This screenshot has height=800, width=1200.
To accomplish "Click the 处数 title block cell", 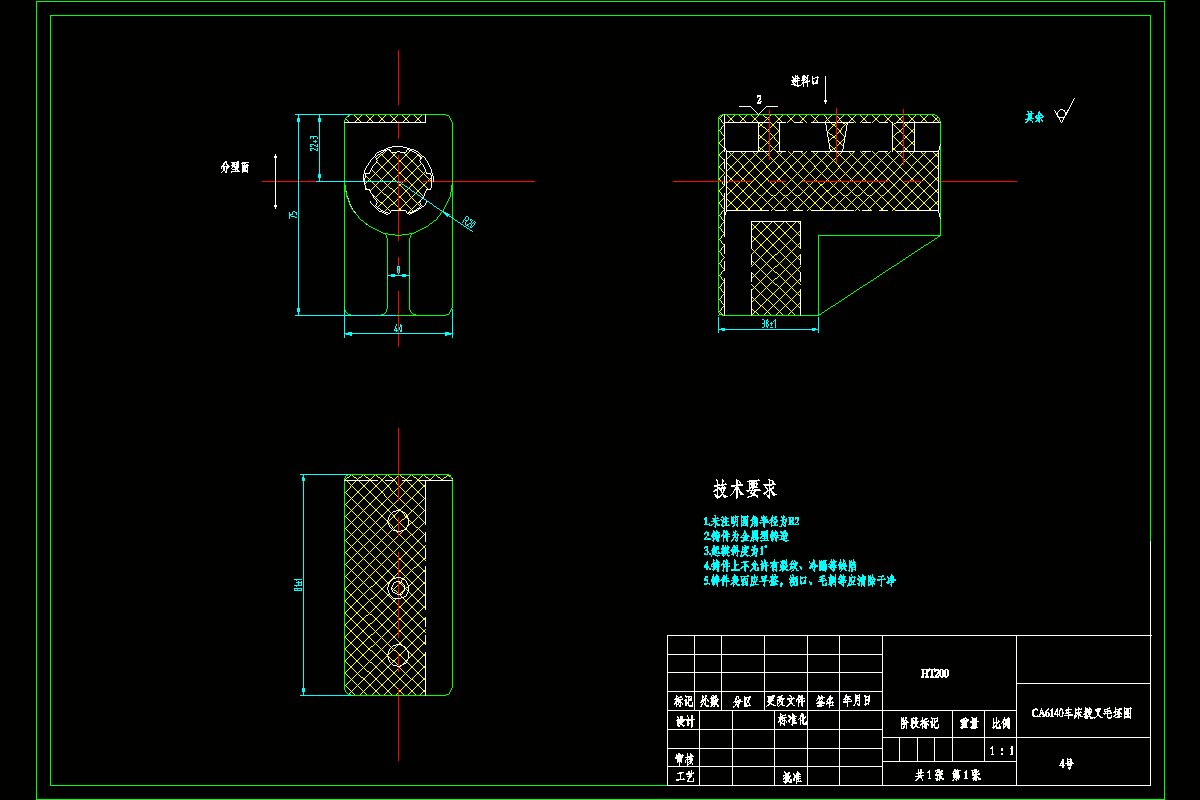I will (x=708, y=701).
